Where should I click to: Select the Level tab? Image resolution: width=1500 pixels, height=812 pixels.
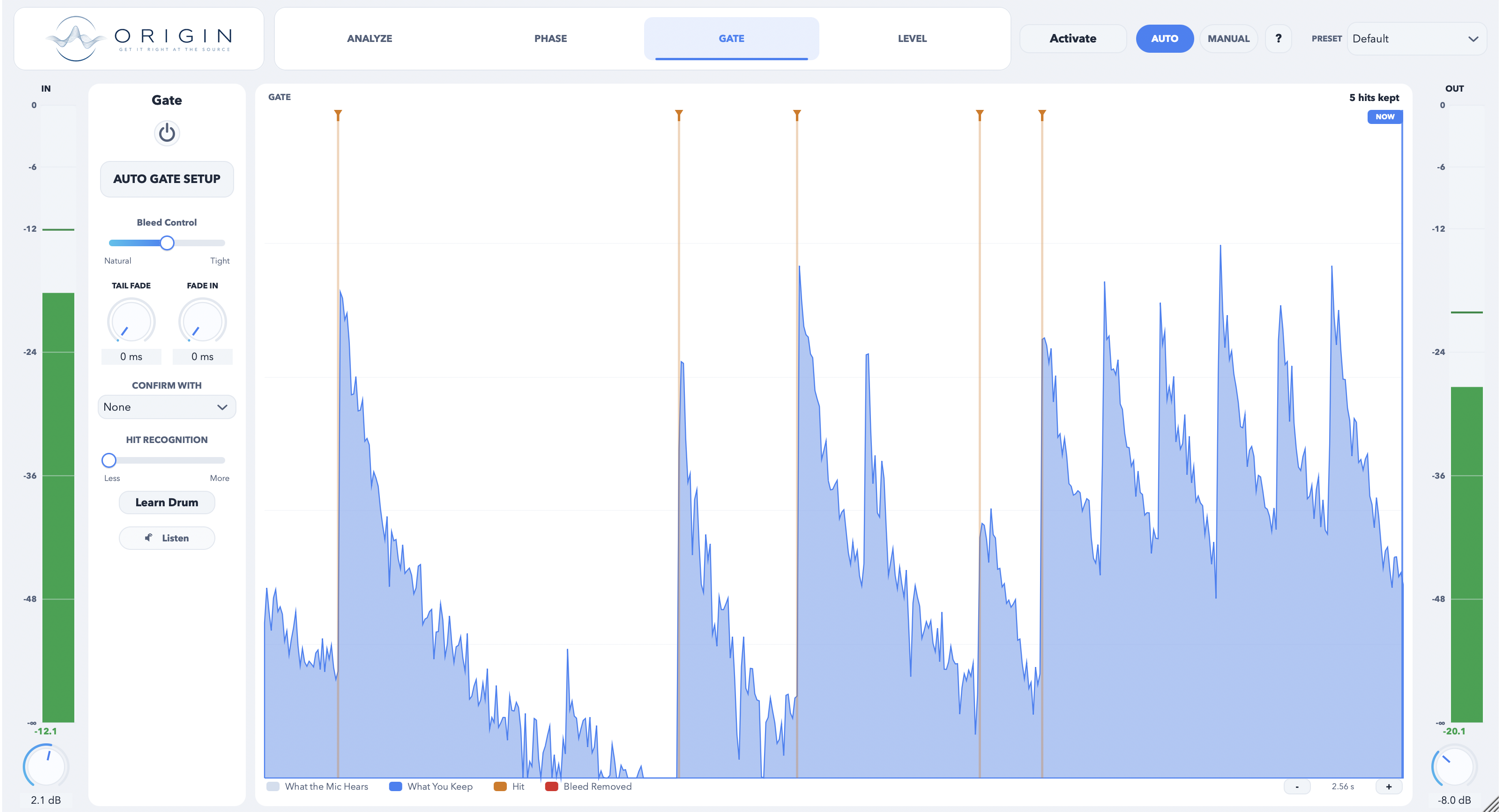(912, 39)
